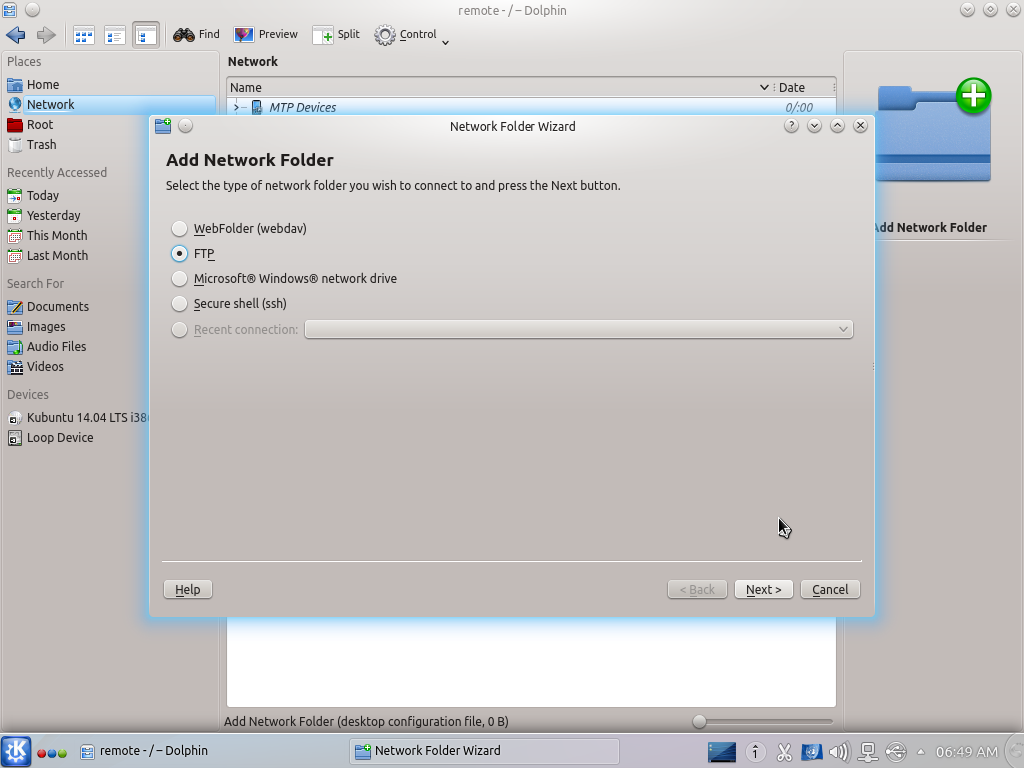The image size is (1024, 768).
Task: Split the Dolphin view
Action: tap(336, 35)
